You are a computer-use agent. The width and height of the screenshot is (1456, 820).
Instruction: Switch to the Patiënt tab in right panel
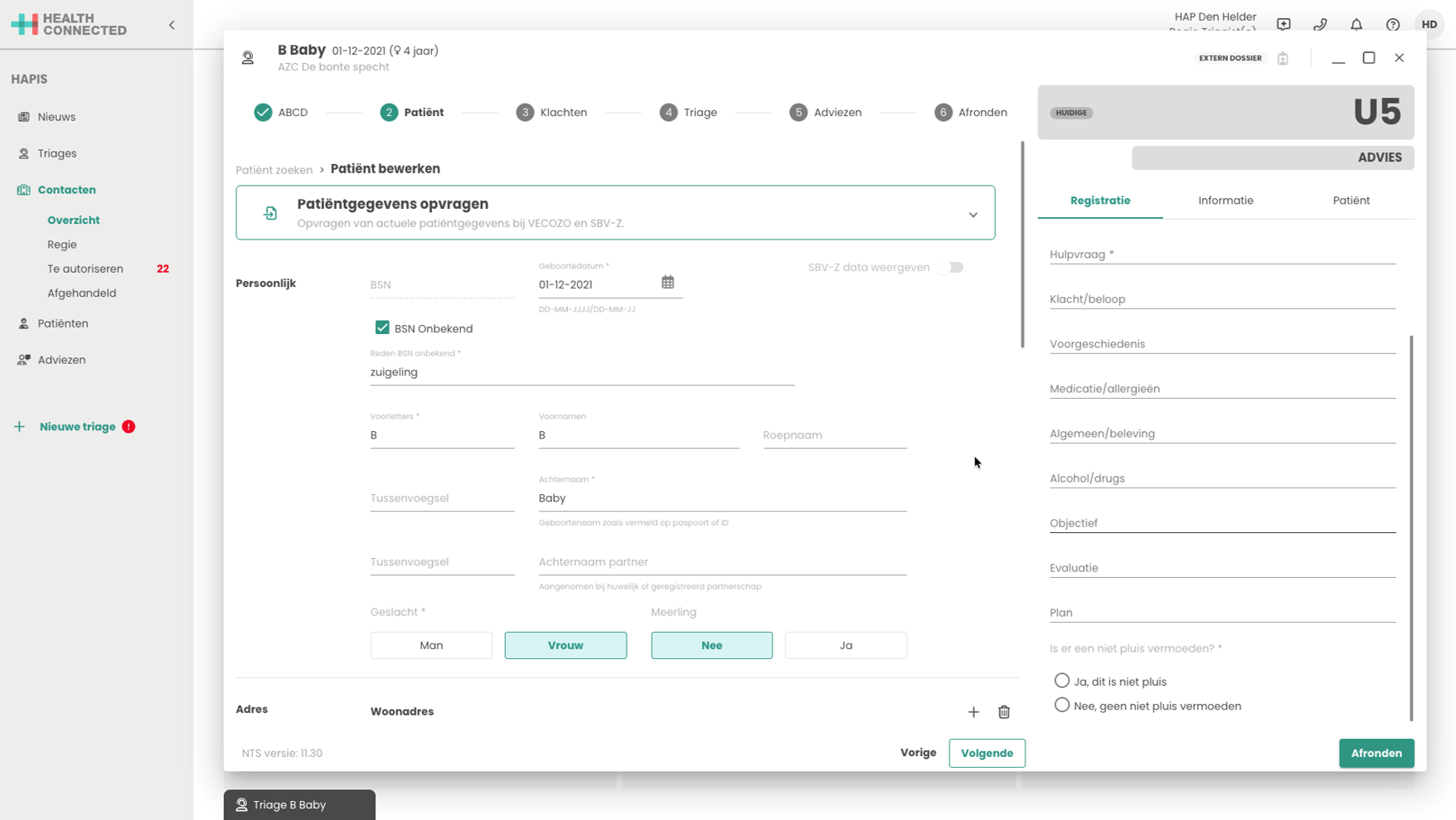point(1351,201)
